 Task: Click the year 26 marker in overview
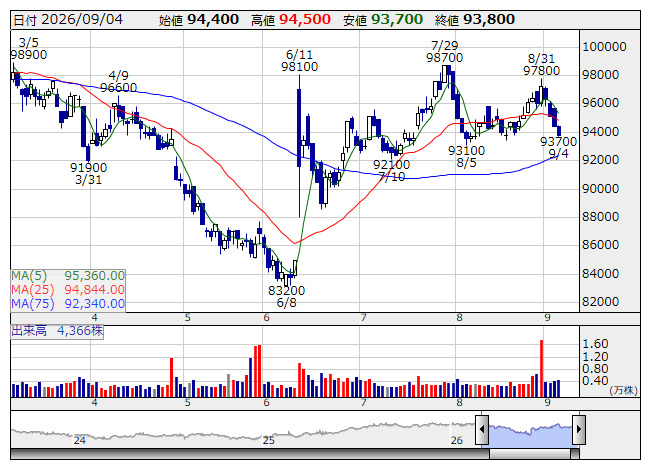tap(456, 440)
